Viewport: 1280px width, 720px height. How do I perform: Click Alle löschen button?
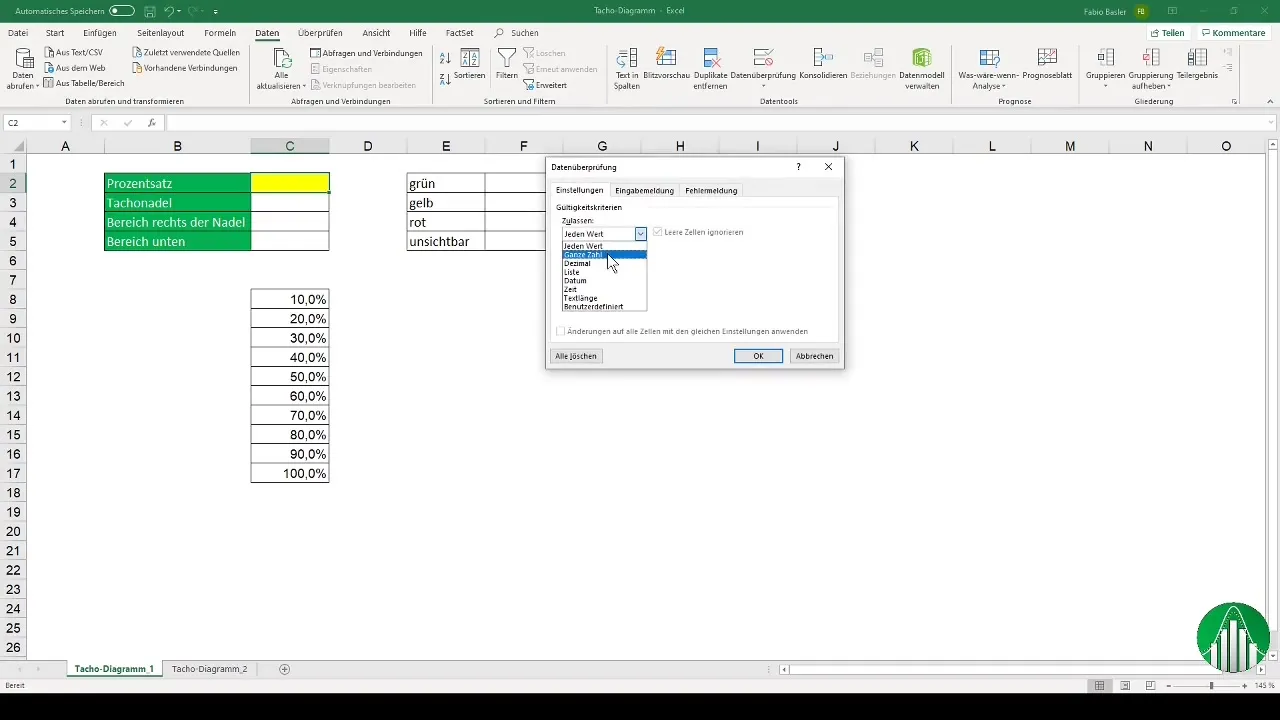tap(577, 356)
